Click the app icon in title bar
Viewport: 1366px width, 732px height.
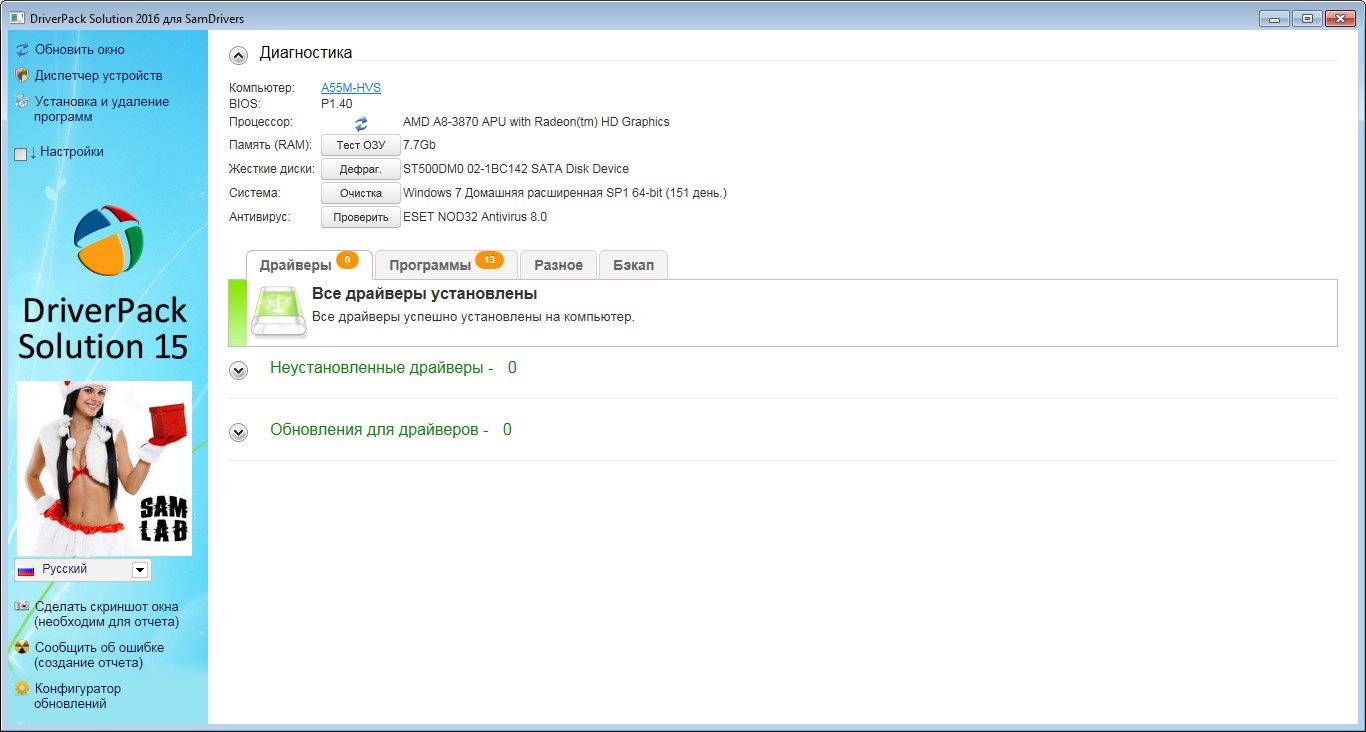coord(17,18)
